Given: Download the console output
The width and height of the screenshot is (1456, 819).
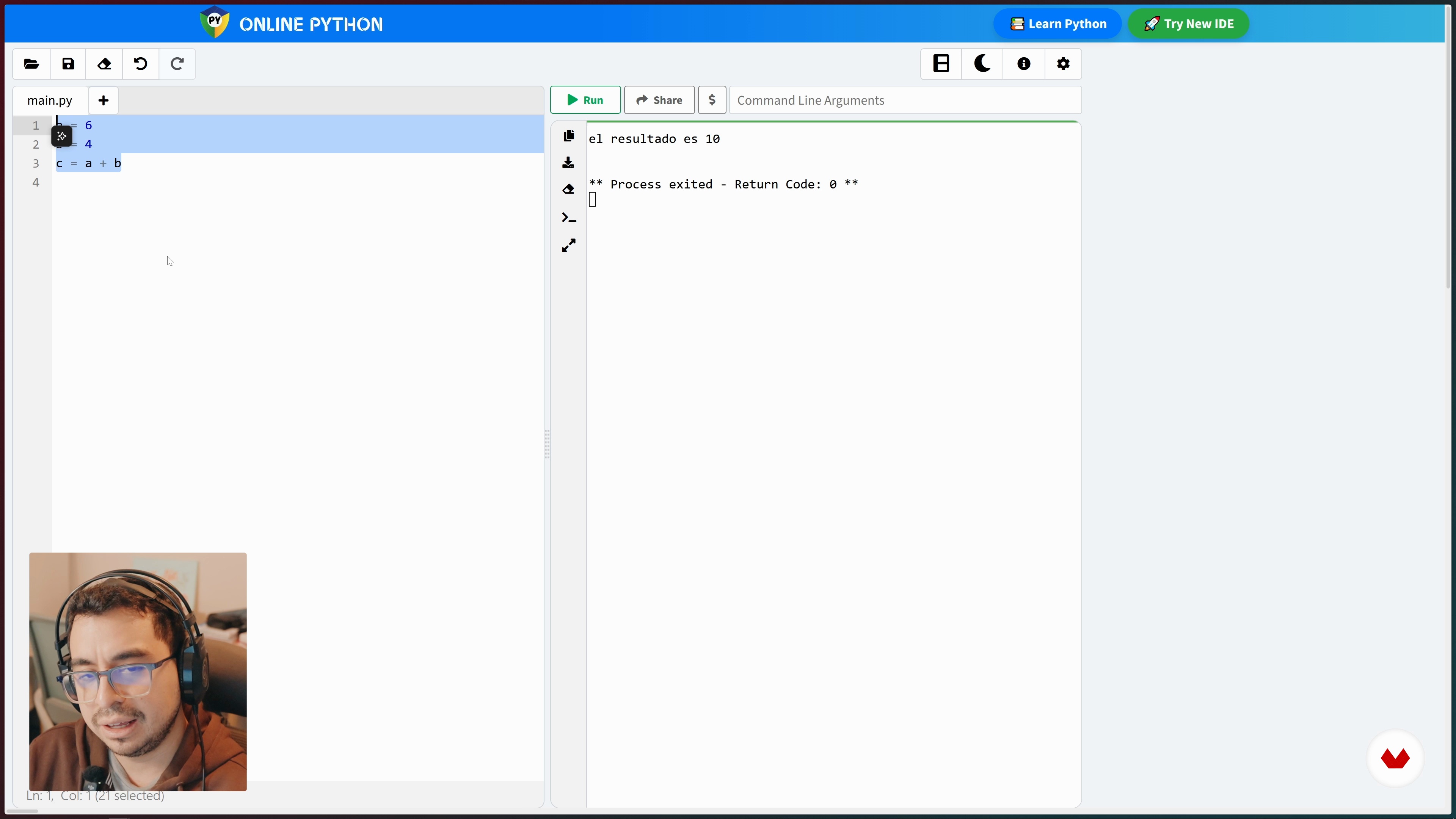Looking at the screenshot, I should (x=569, y=163).
